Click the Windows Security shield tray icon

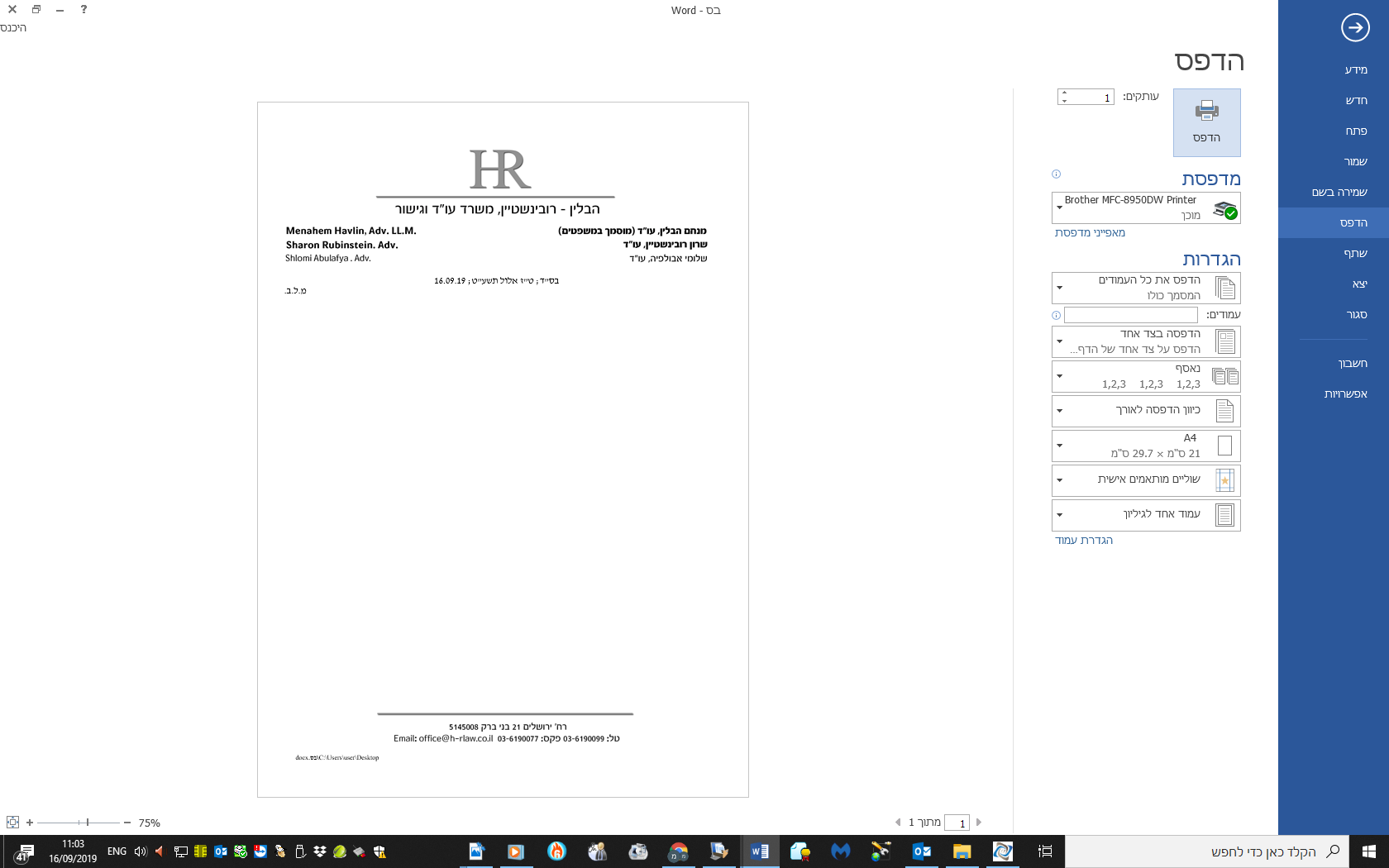379,851
